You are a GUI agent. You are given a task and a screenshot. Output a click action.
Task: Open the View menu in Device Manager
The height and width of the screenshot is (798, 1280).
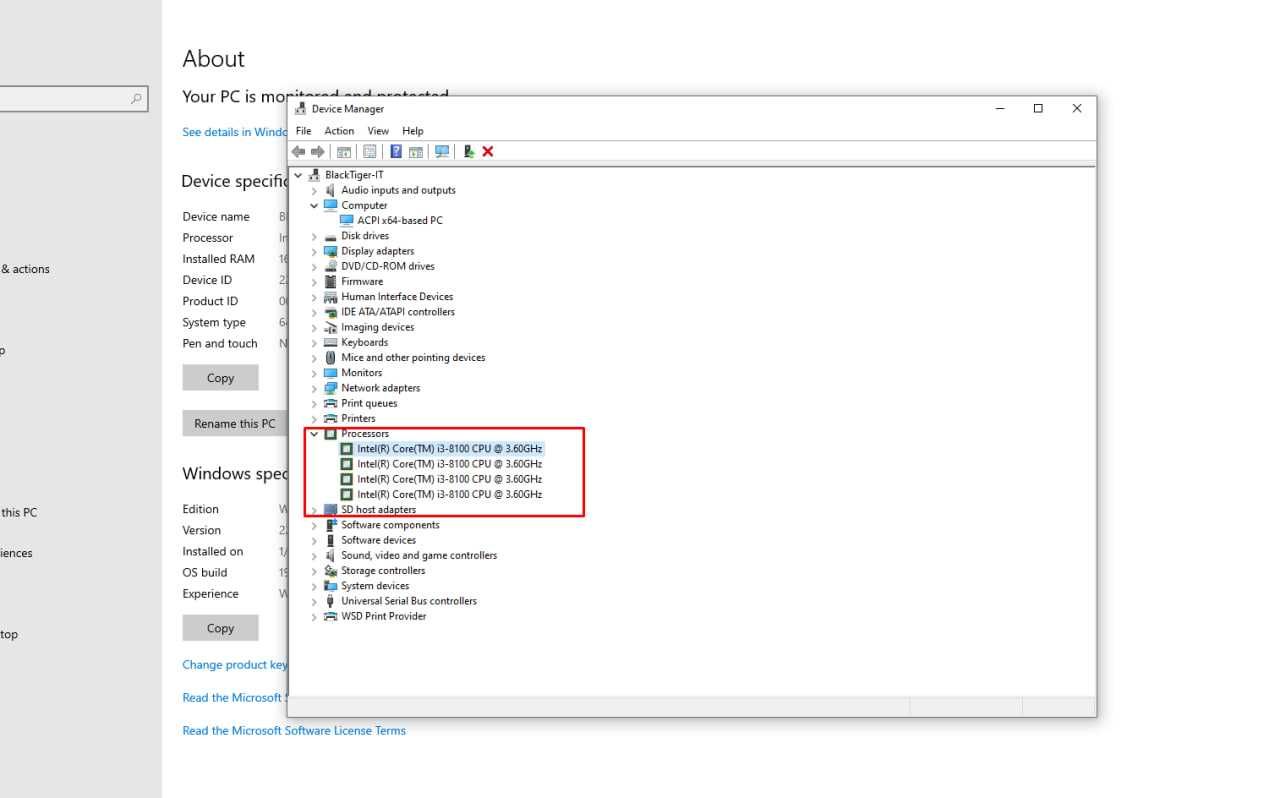pyautogui.click(x=378, y=131)
